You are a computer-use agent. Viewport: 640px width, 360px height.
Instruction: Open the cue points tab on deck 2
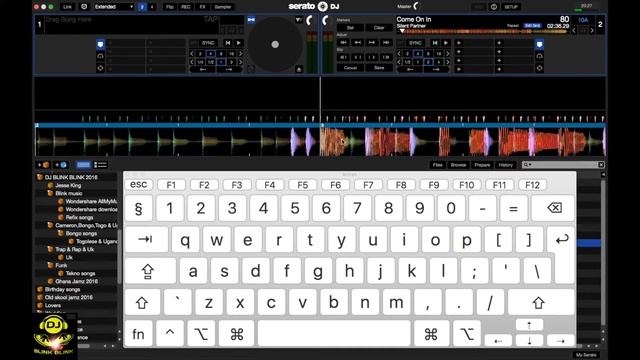point(539,44)
